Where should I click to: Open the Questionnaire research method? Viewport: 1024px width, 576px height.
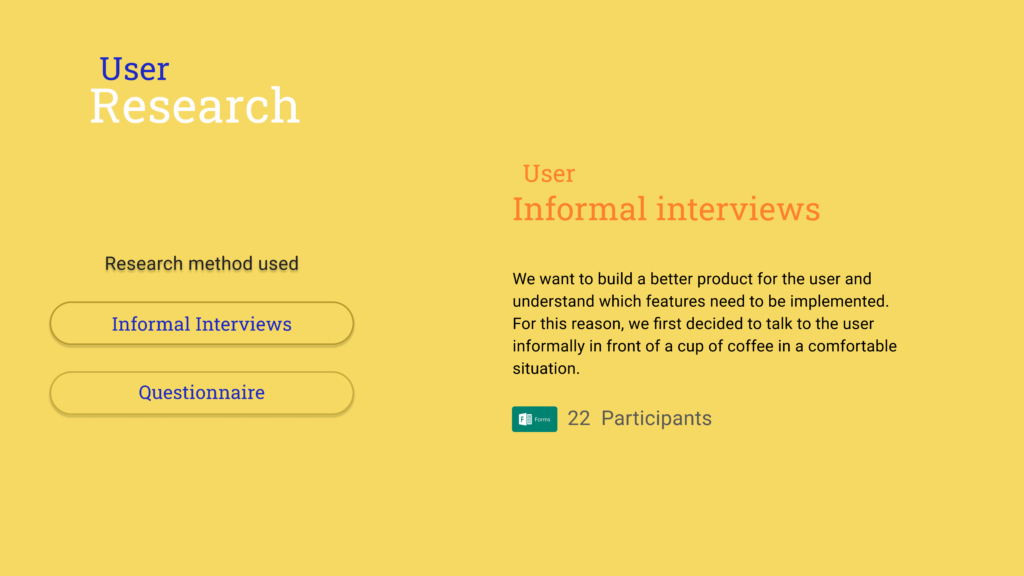pyautogui.click(x=202, y=392)
